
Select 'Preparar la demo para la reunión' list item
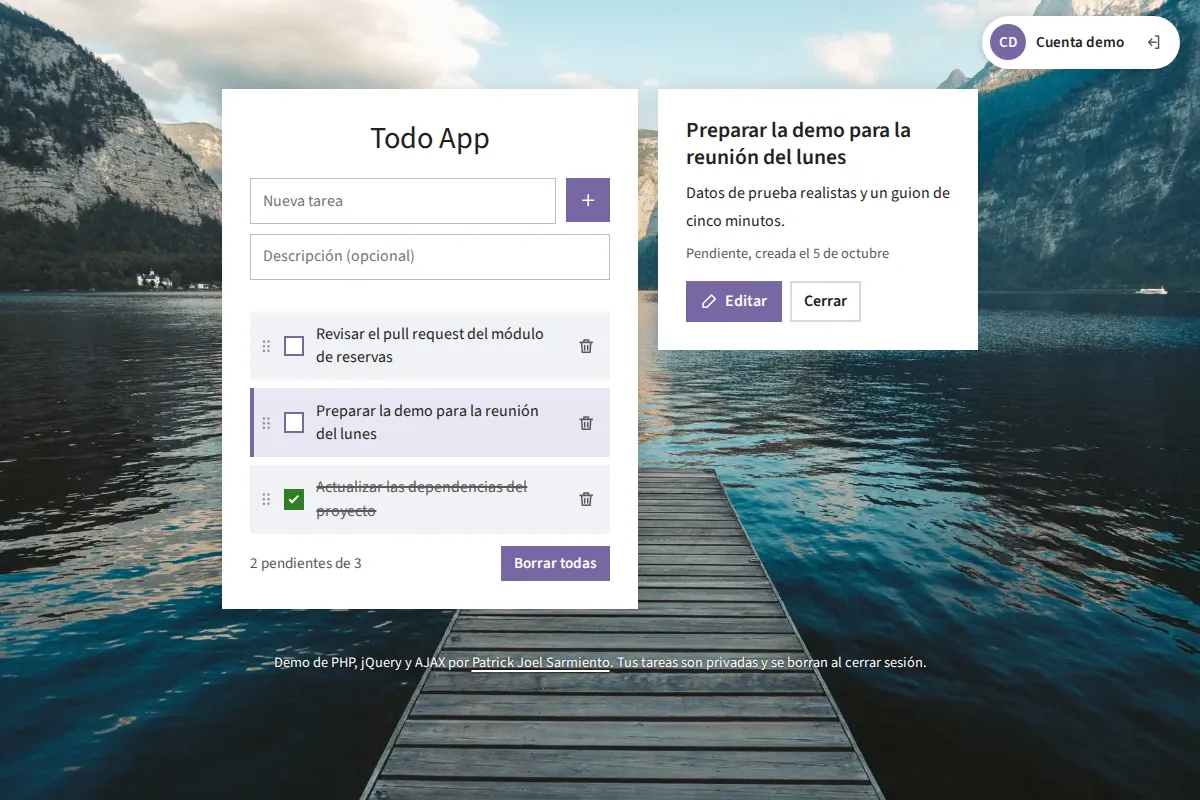[430, 423]
